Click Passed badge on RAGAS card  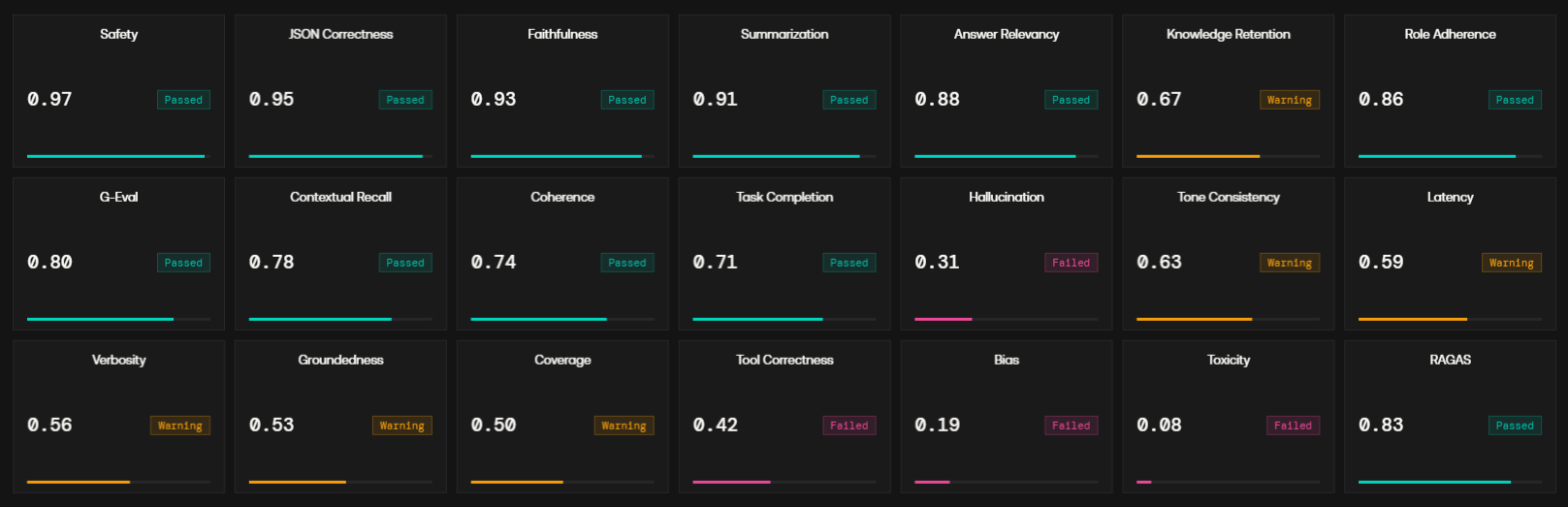point(1516,426)
